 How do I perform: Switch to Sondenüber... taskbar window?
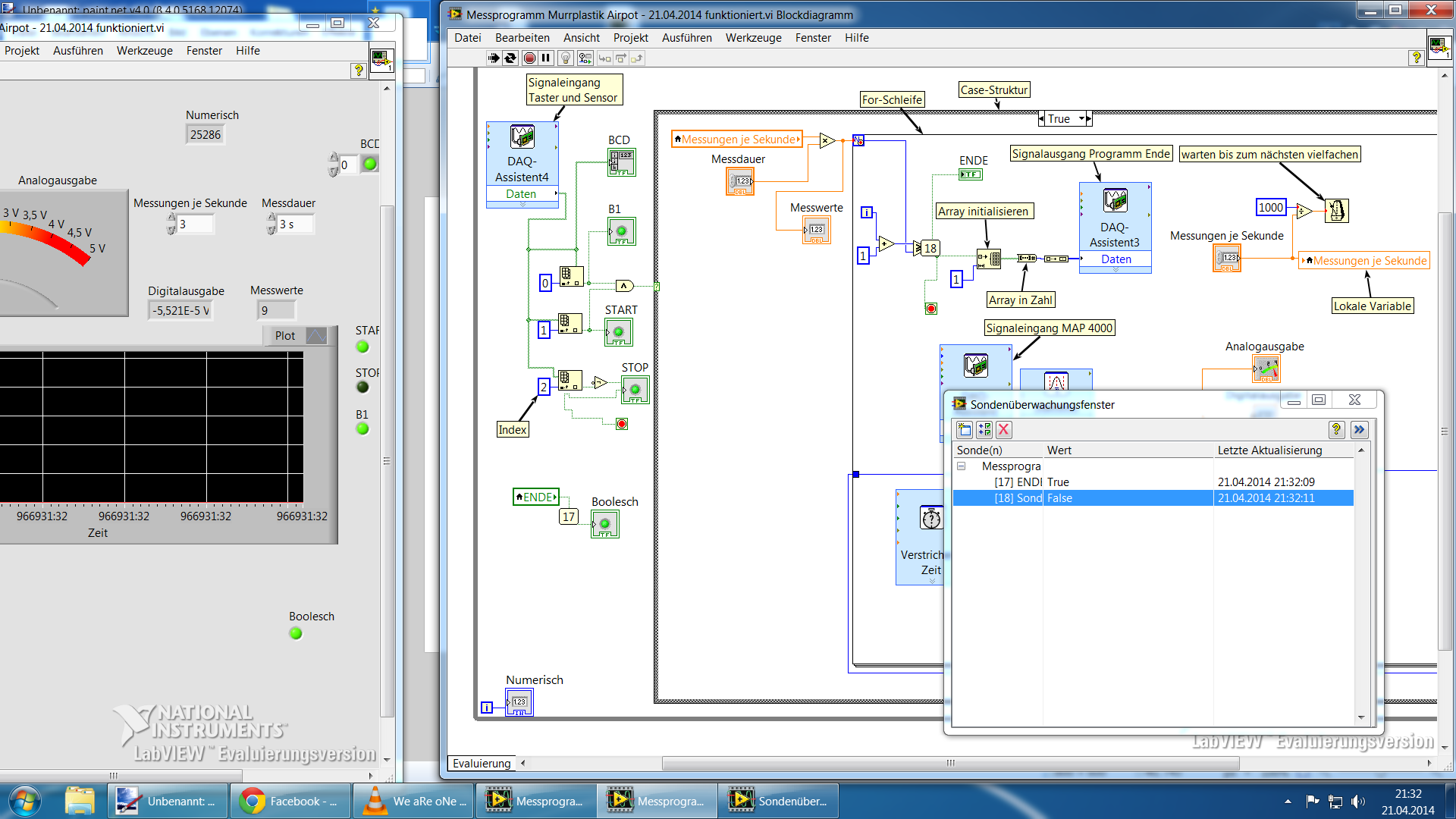pyautogui.click(x=779, y=802)
